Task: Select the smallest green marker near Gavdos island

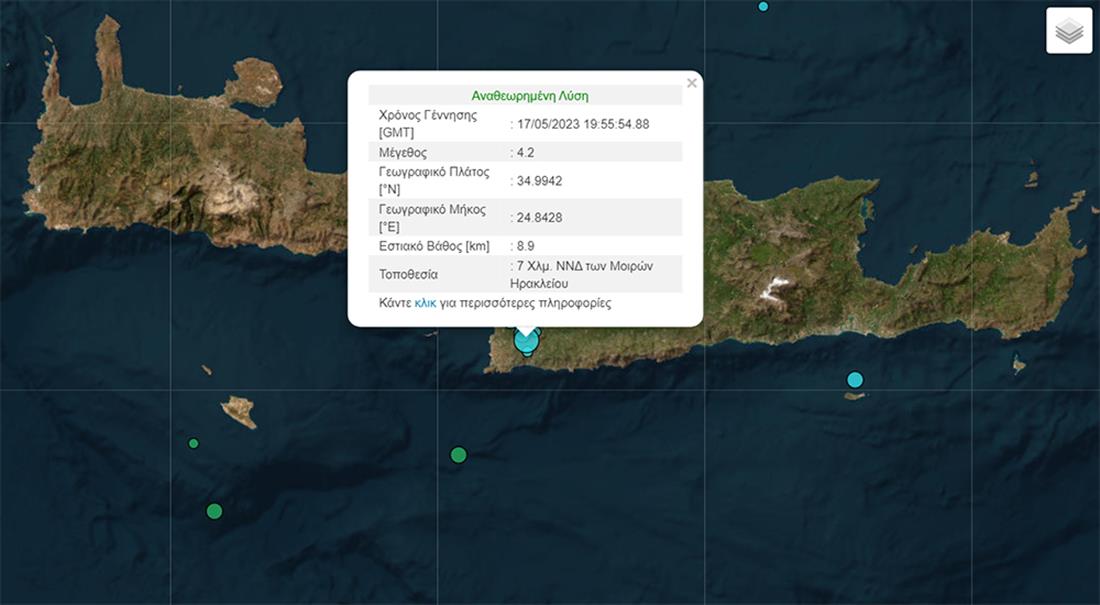Action: (193, 443)
